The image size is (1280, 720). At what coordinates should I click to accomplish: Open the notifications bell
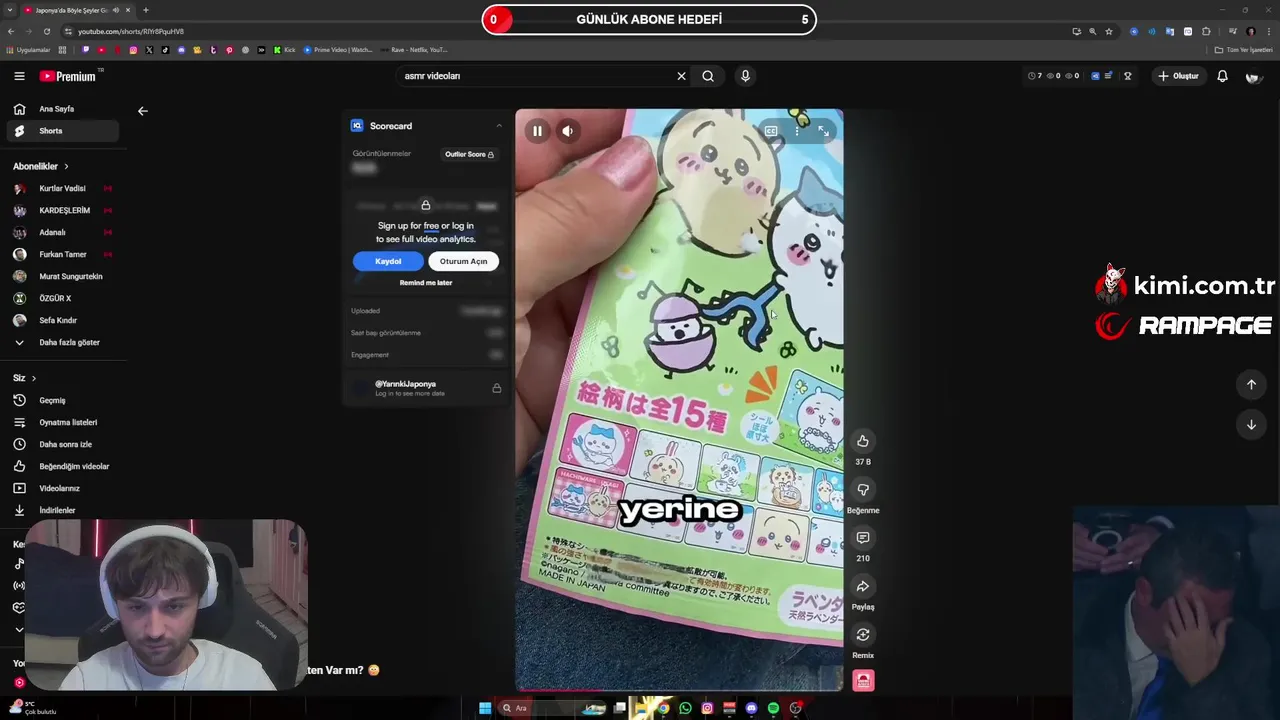tap(1222, 76)
